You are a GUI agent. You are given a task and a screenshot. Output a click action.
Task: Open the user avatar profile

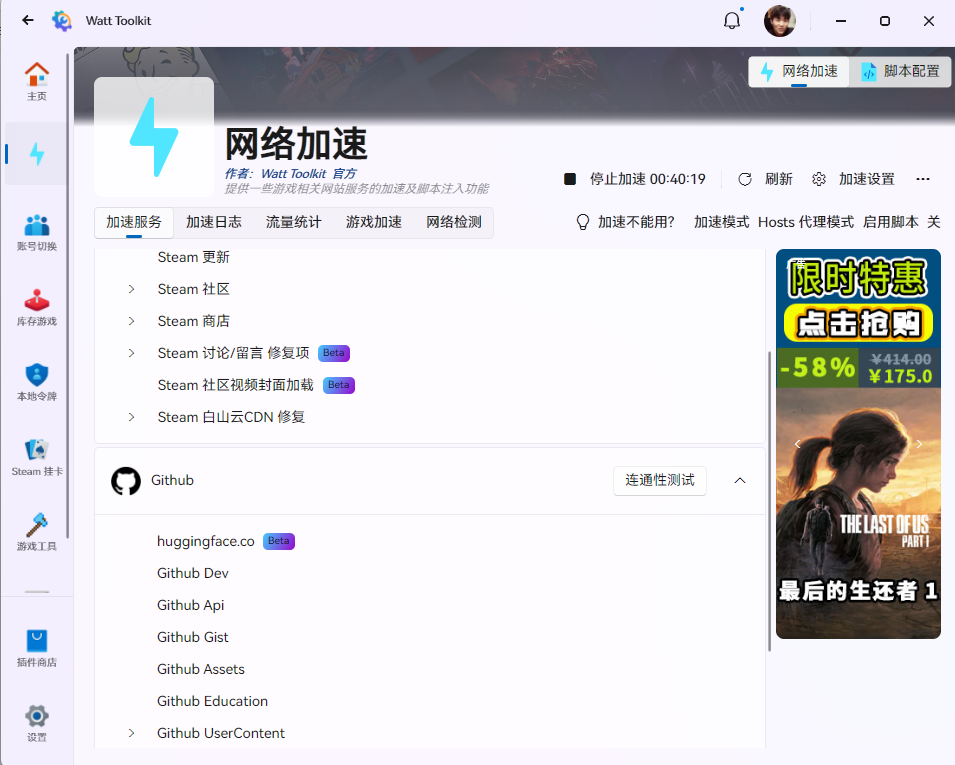(x=780, y=21)
